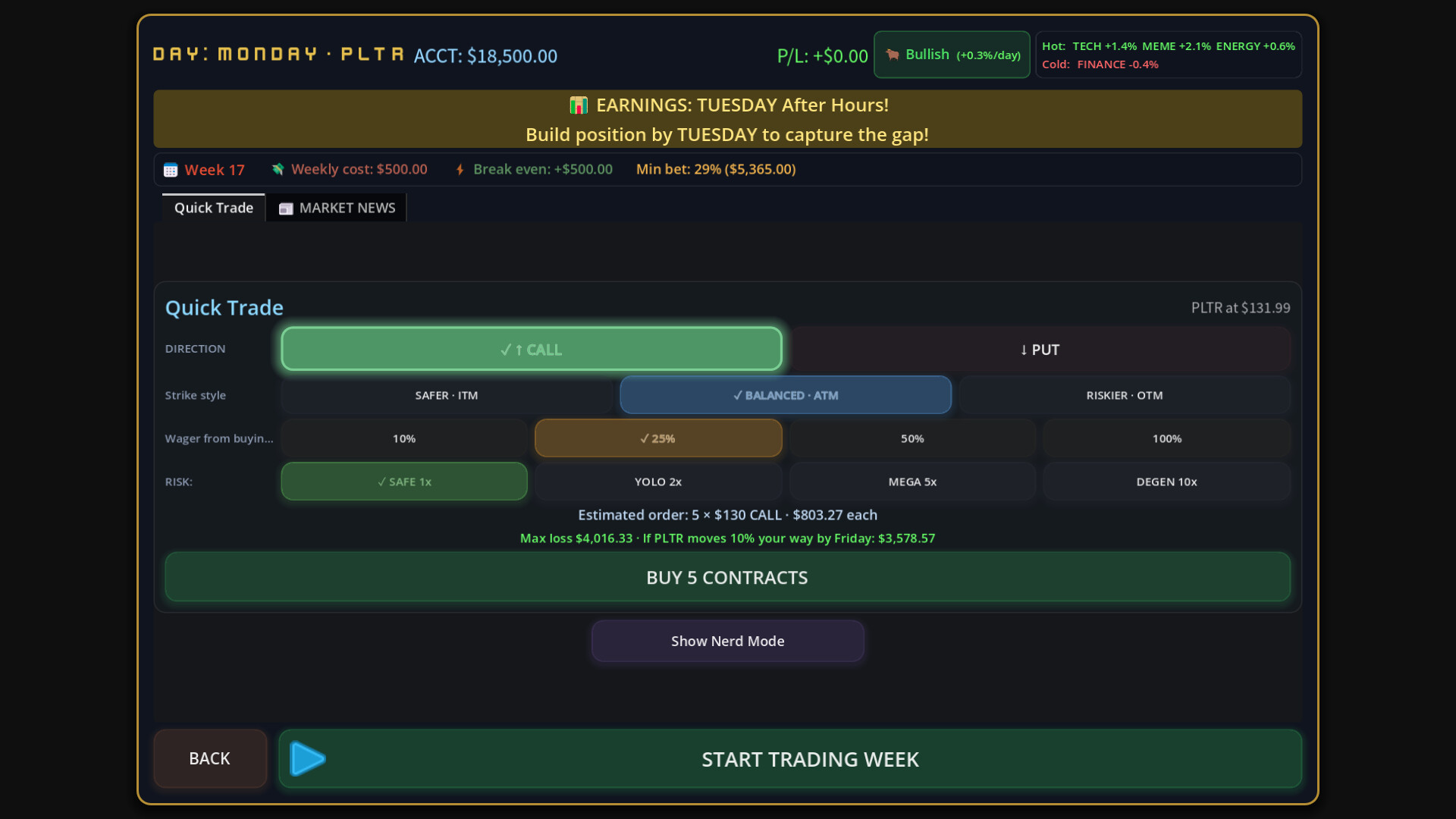Viewport: 1456px width, 819px height.
Task: Click the Quick Trade panel heading
Action: pyautogui.click(x=224, y=308)
